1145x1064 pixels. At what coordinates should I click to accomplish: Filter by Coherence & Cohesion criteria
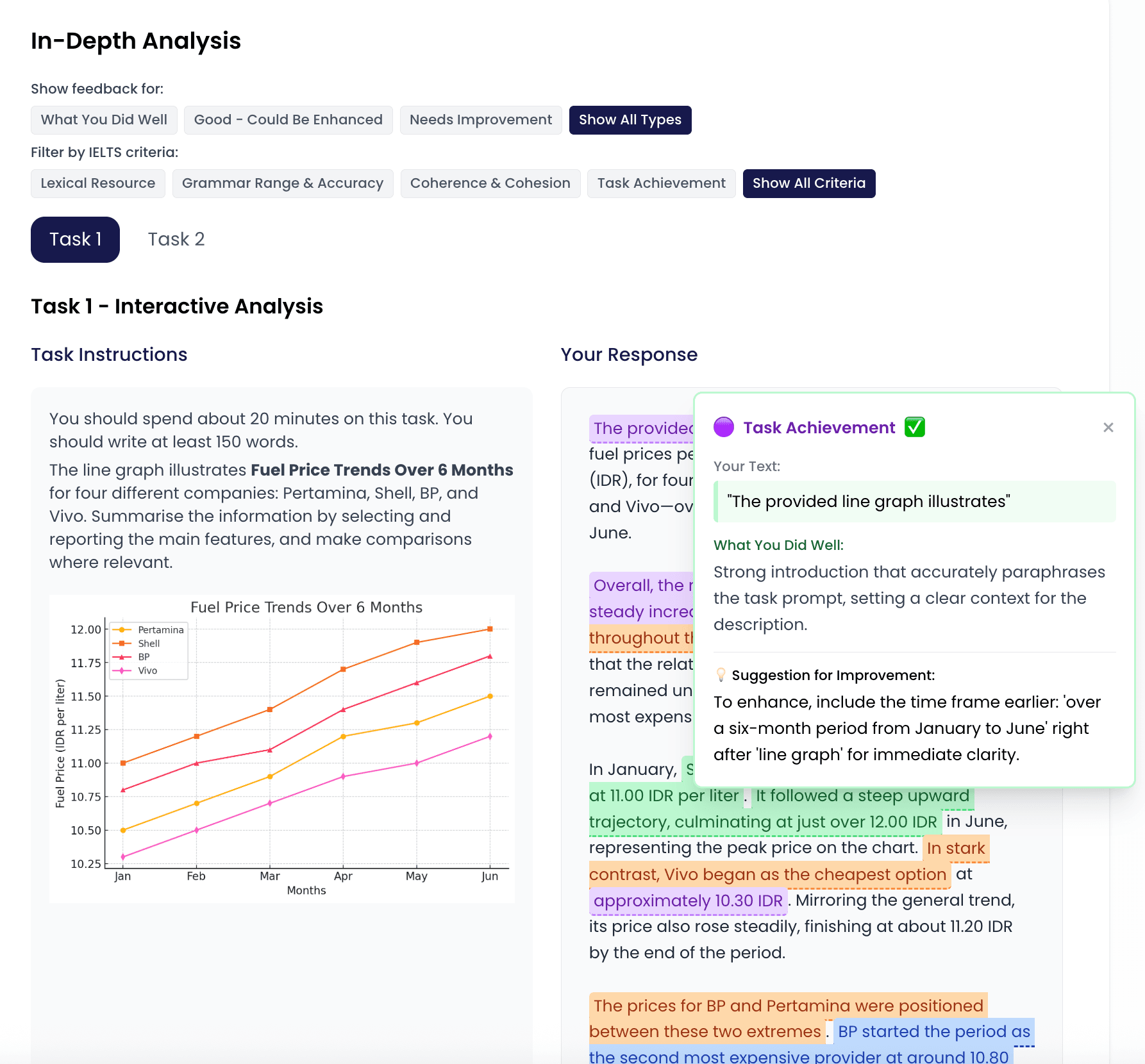490,183
